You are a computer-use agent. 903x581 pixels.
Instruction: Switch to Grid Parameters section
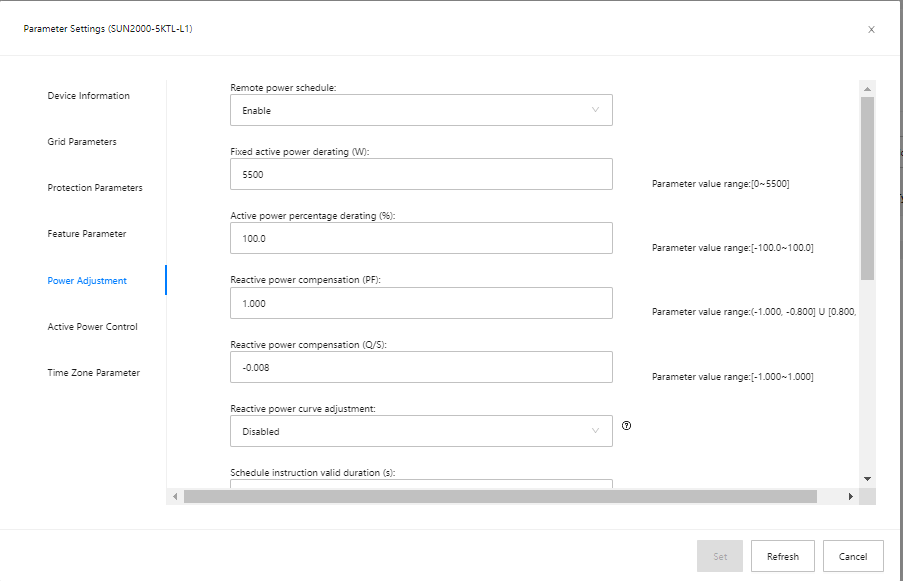82,142
